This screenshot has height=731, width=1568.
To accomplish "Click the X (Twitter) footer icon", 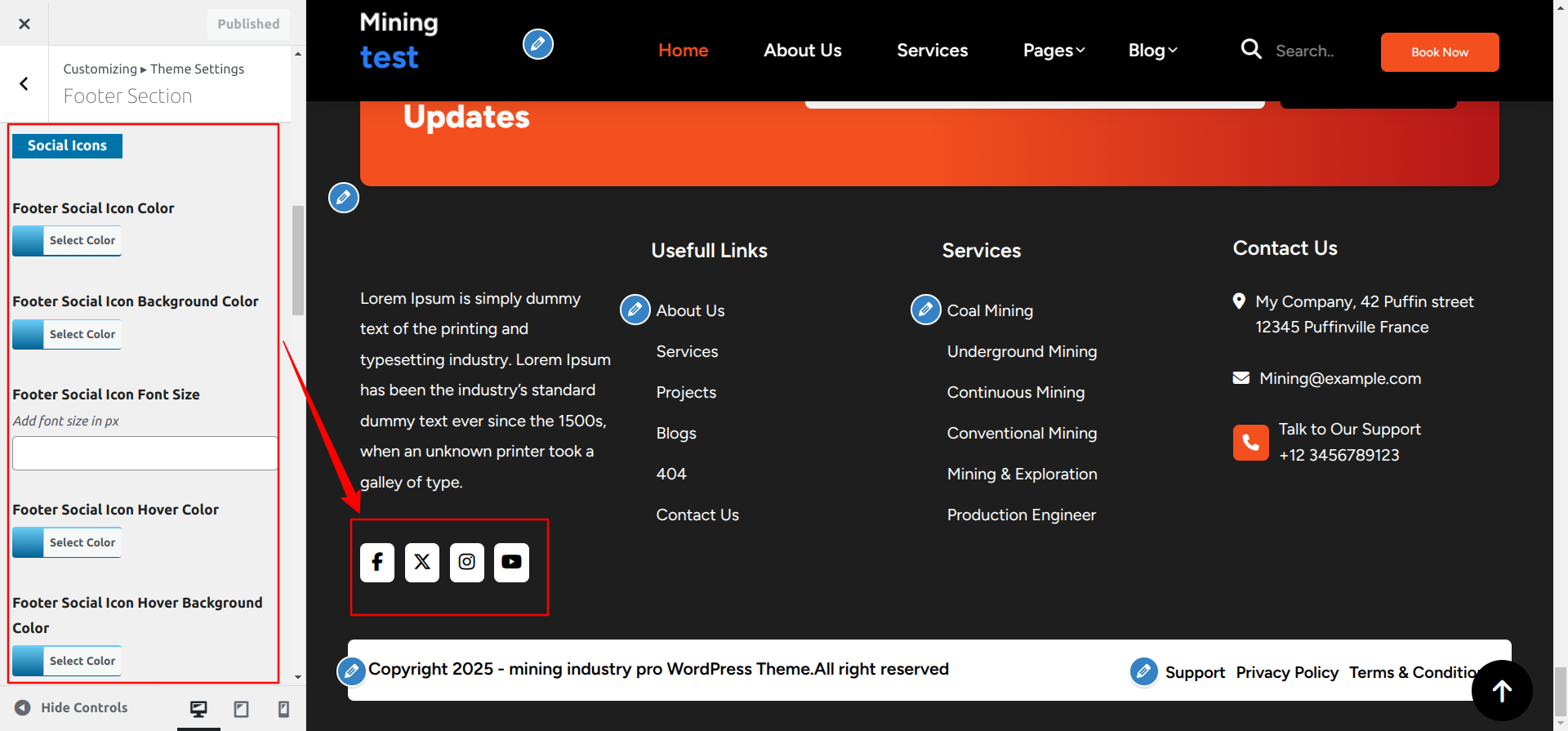I will pos(422,562).
